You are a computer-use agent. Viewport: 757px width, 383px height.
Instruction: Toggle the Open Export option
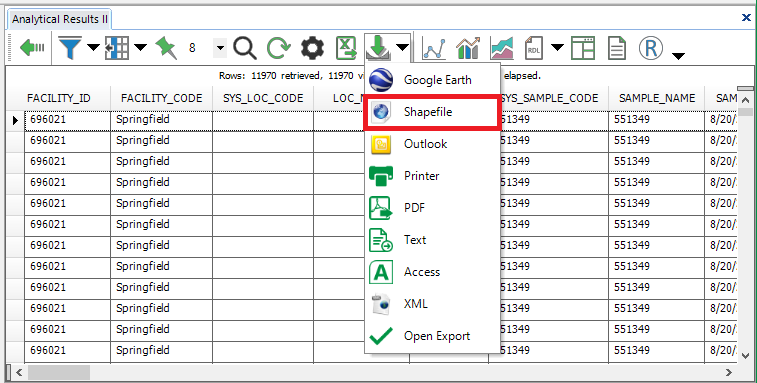click(x=432, y=336)
